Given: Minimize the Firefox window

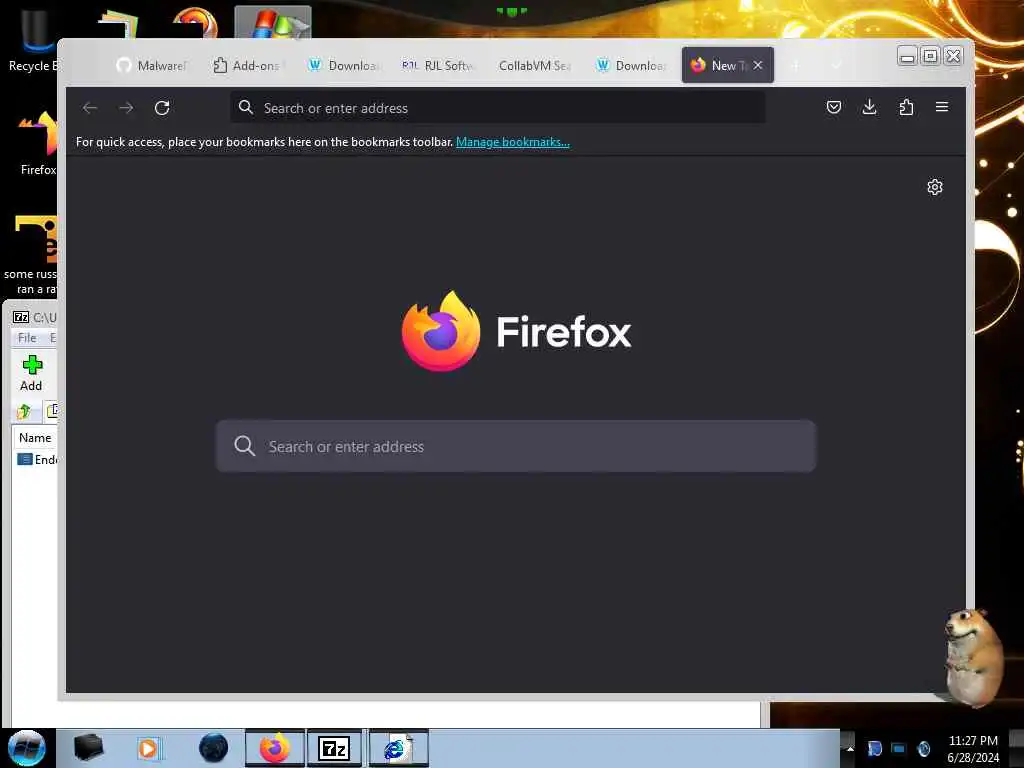Looking at the screenshot, I should 907,57.
